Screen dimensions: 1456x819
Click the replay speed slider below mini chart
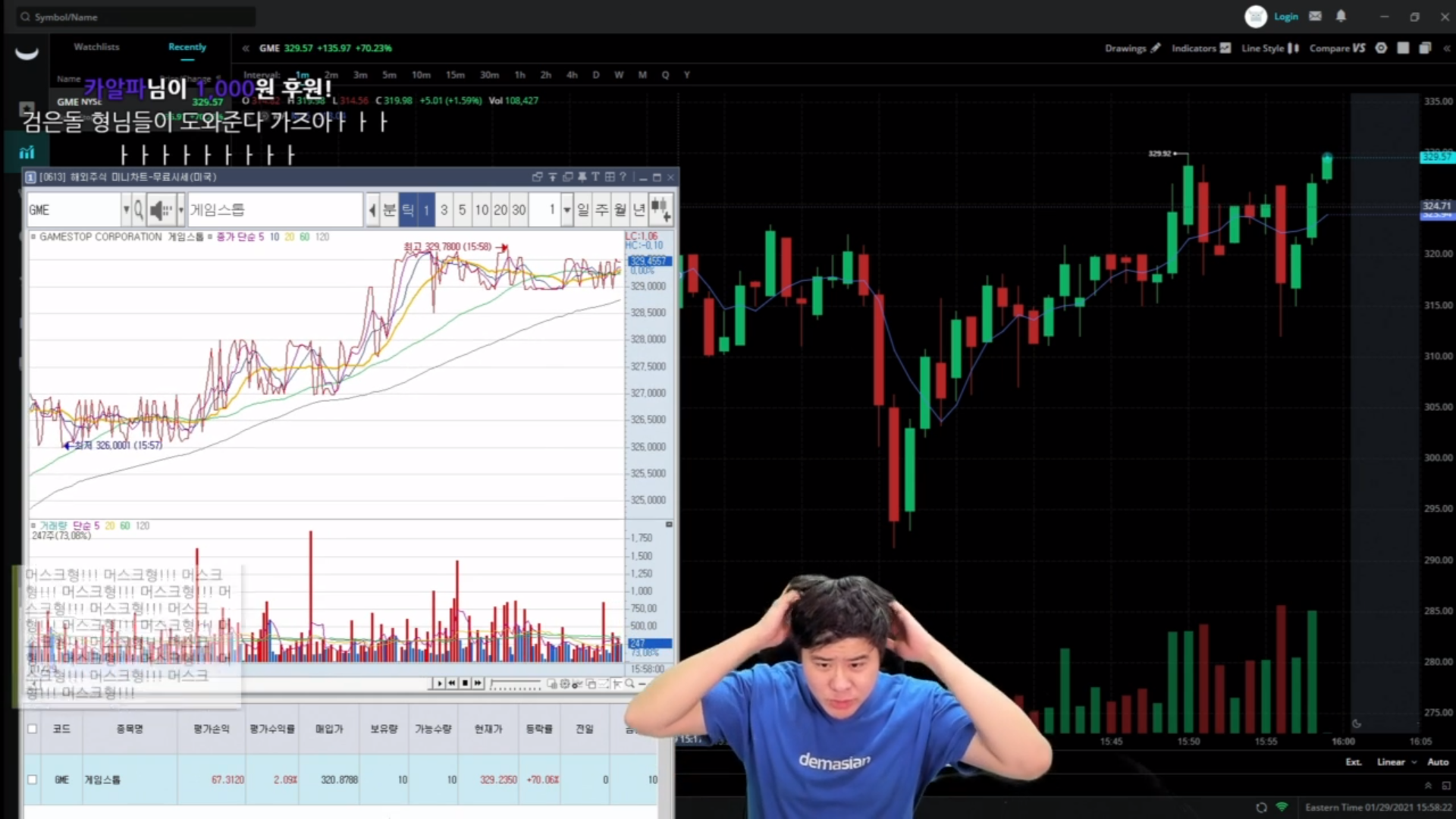click(x=516, y=684)
